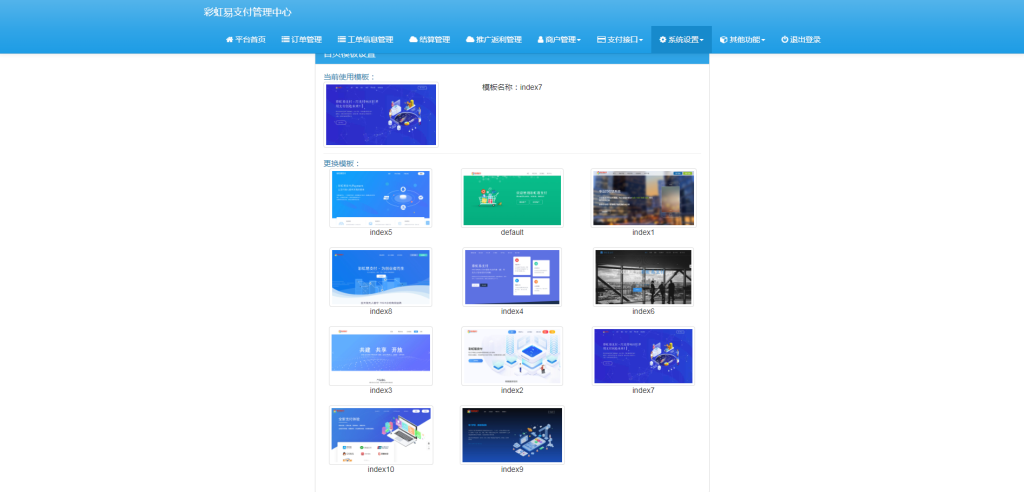This screenshot has height=492, width=1024.
Task: Pick the index3 template thumbnail
Action: (381, 356)
